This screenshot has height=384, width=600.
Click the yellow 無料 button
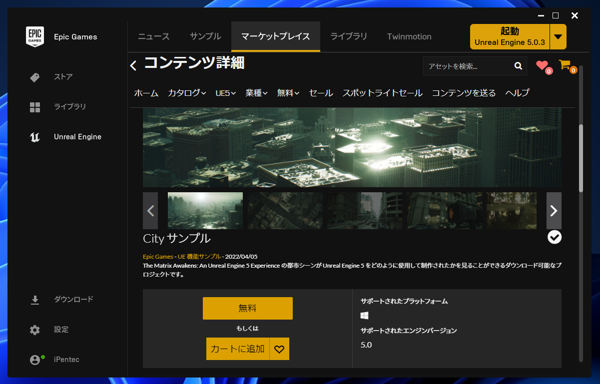248,308
